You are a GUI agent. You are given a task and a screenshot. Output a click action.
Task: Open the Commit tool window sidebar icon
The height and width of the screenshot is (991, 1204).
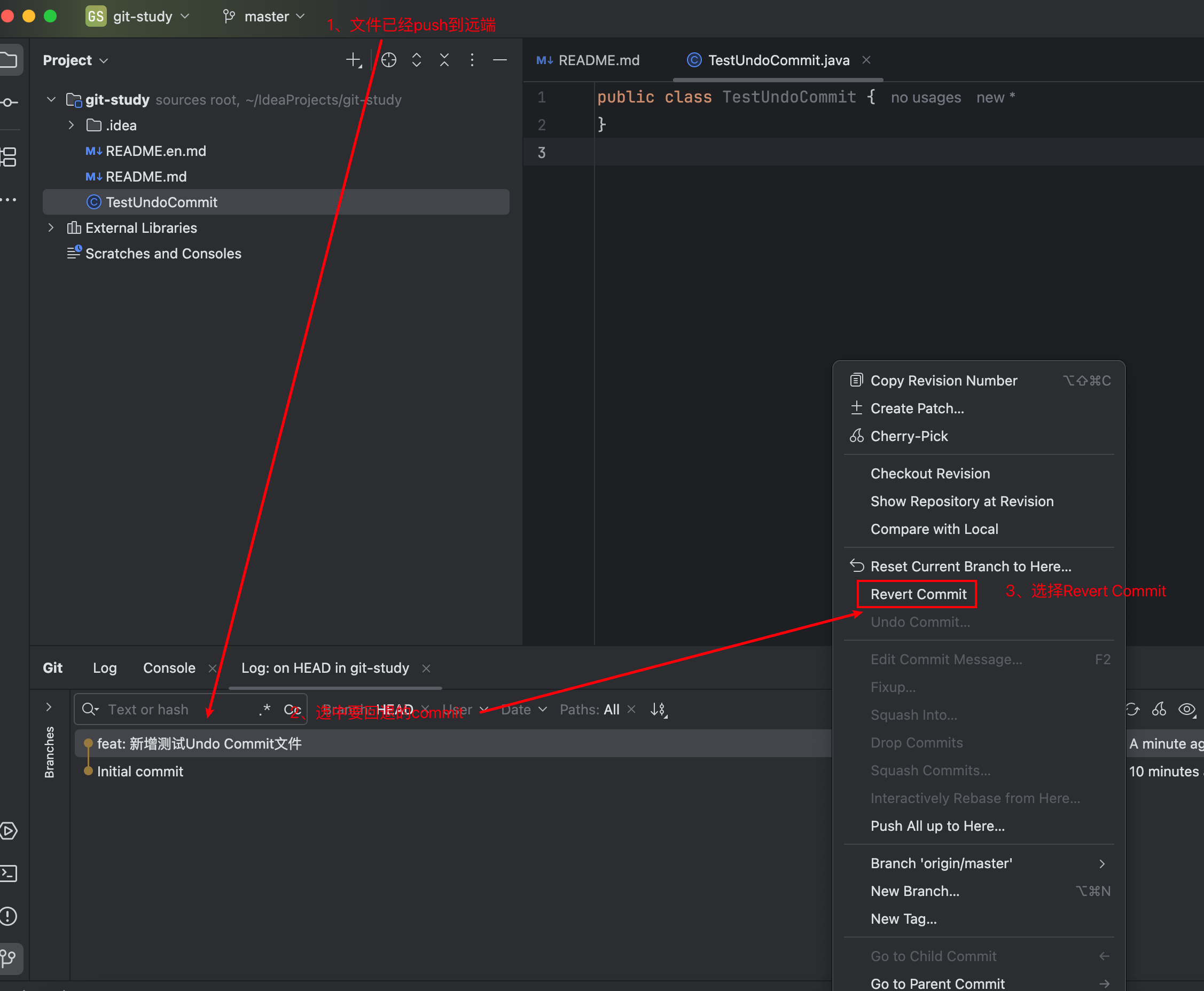point(9,103)
